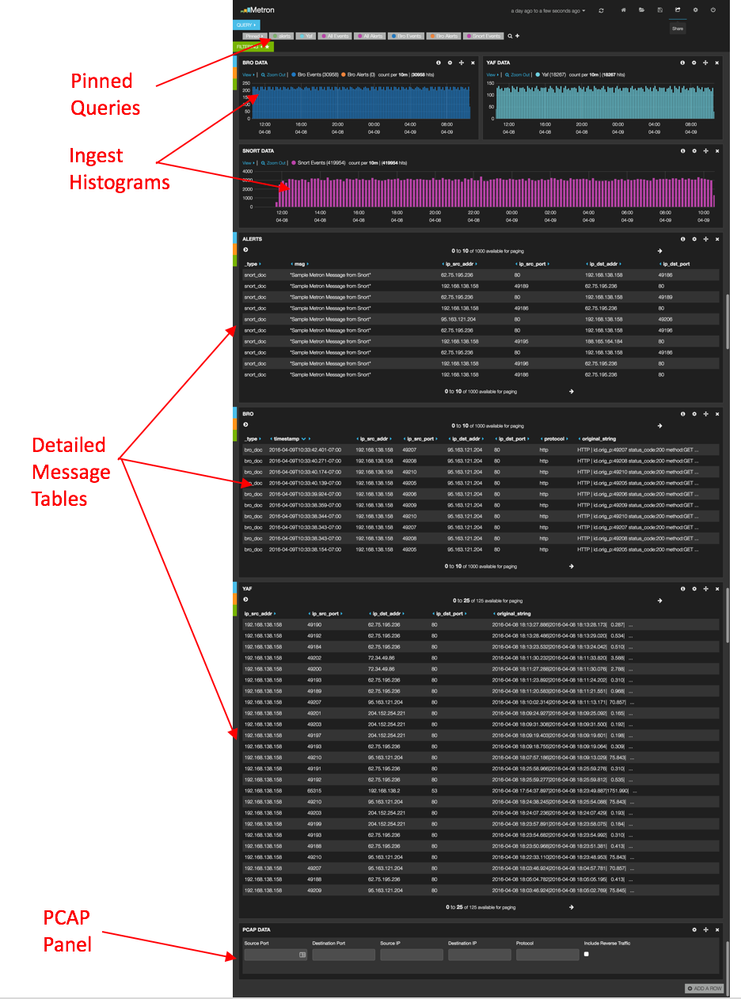Image resolution: width=741 pixels, height=999 pixels.
Task: Expand the QUERY section
Action: [246, 25]
